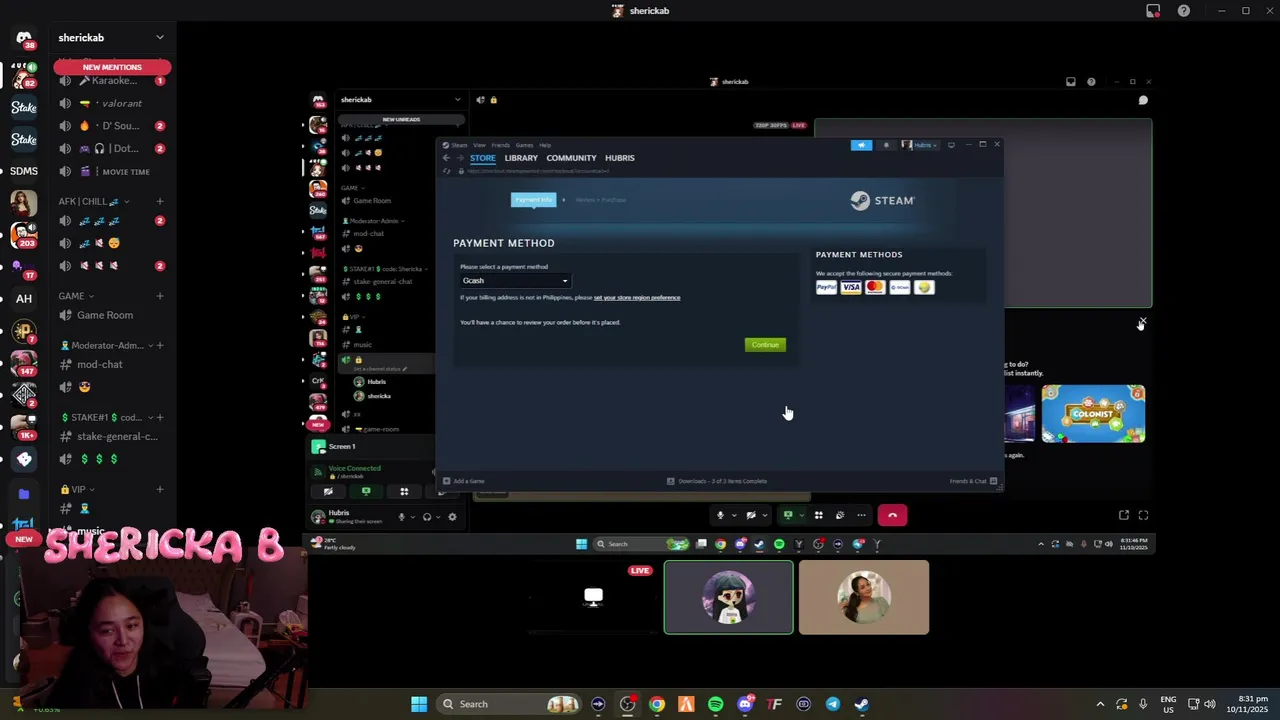The width and height of the screenshot is (1280, 720).
Task: Collapse the VIP category
Action: 77,489
